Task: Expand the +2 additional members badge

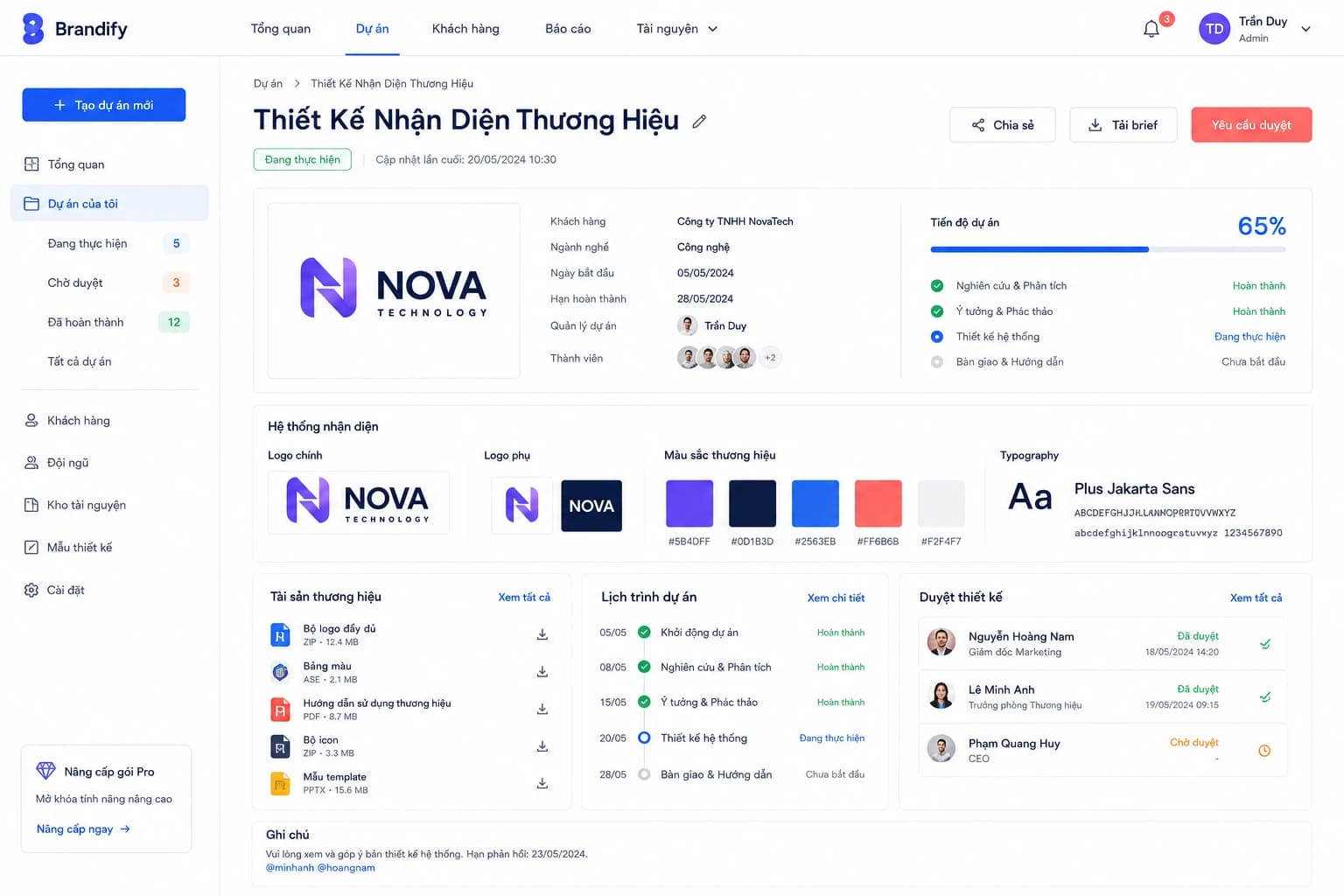Action: [x=770, y=358]
